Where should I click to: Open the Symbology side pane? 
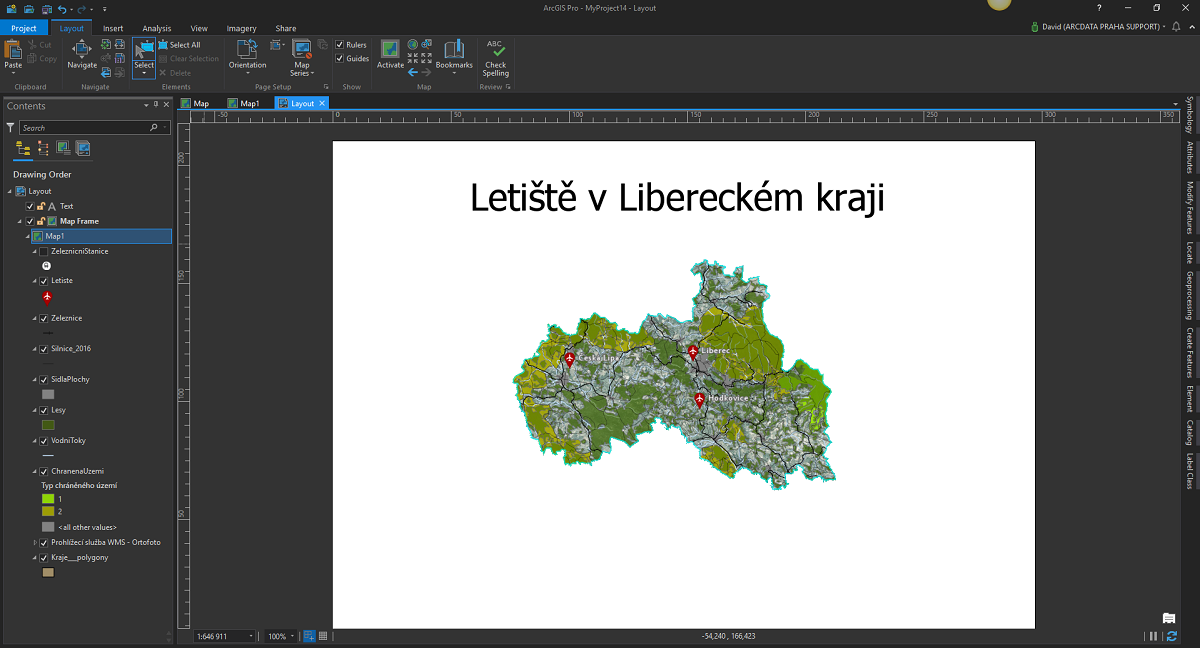coord(1189,114)
